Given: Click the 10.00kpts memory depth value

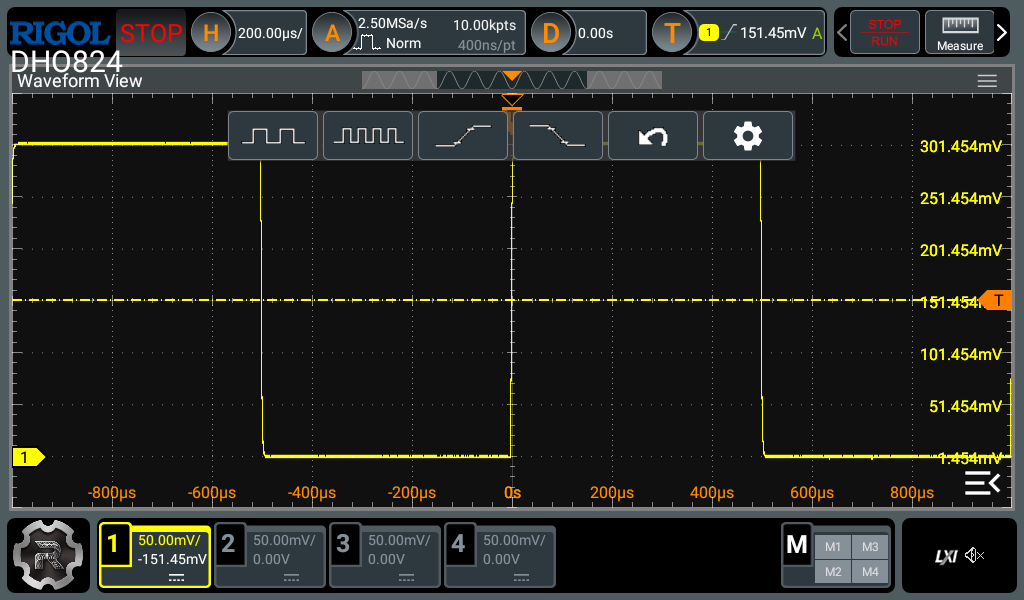Looking at the screenshot, I should point(484,25).
